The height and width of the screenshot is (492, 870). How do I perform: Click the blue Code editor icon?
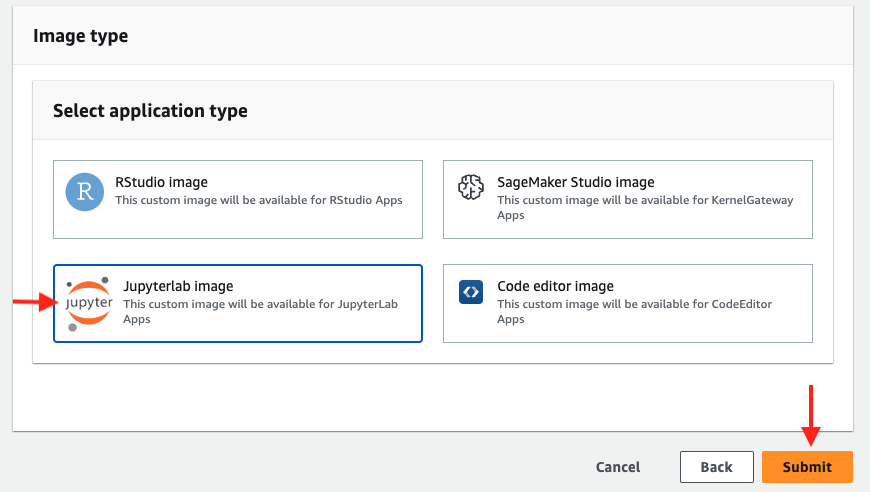pyautogui.click(x=471, y=293)
